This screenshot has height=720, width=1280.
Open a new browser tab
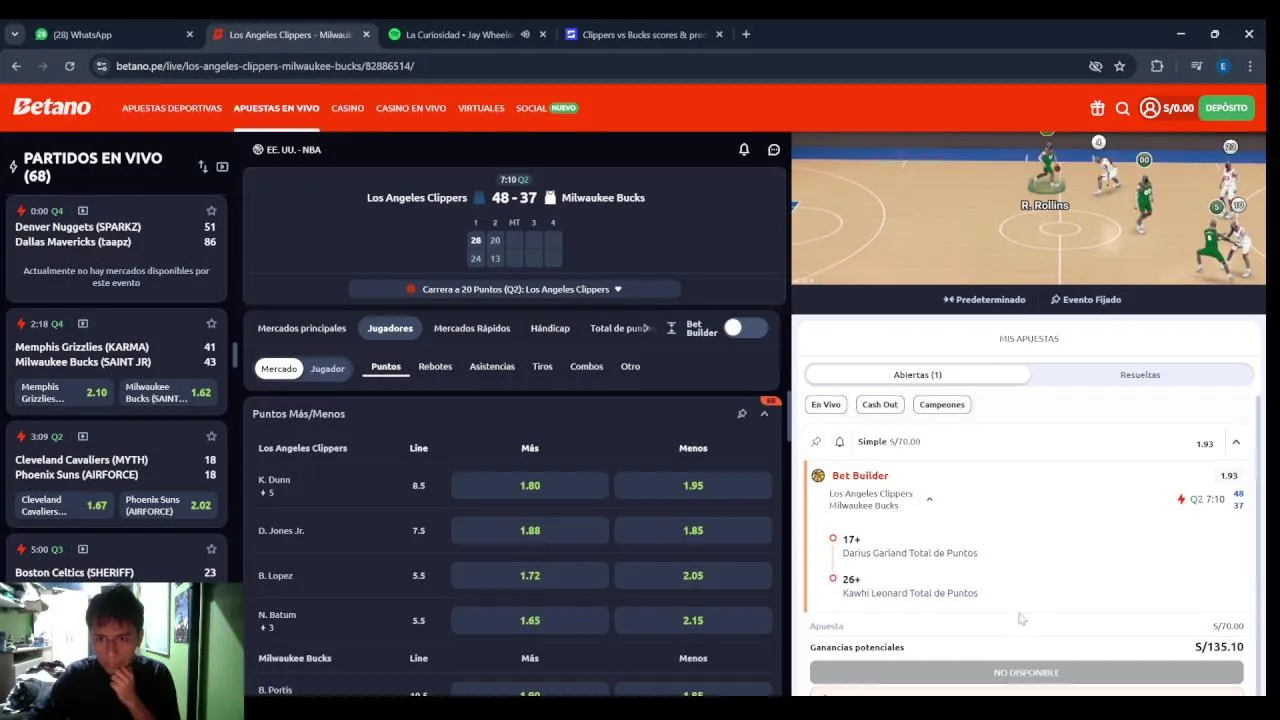[x=746, y=34]
